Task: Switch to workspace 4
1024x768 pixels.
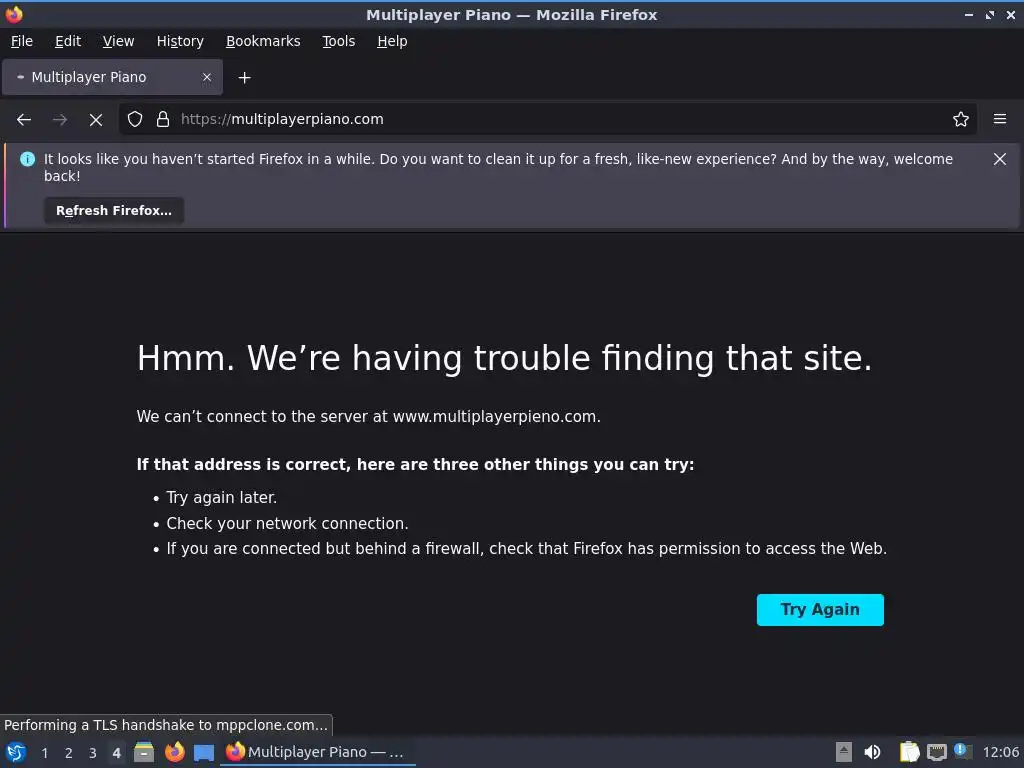Action: (x=116, y=753)
